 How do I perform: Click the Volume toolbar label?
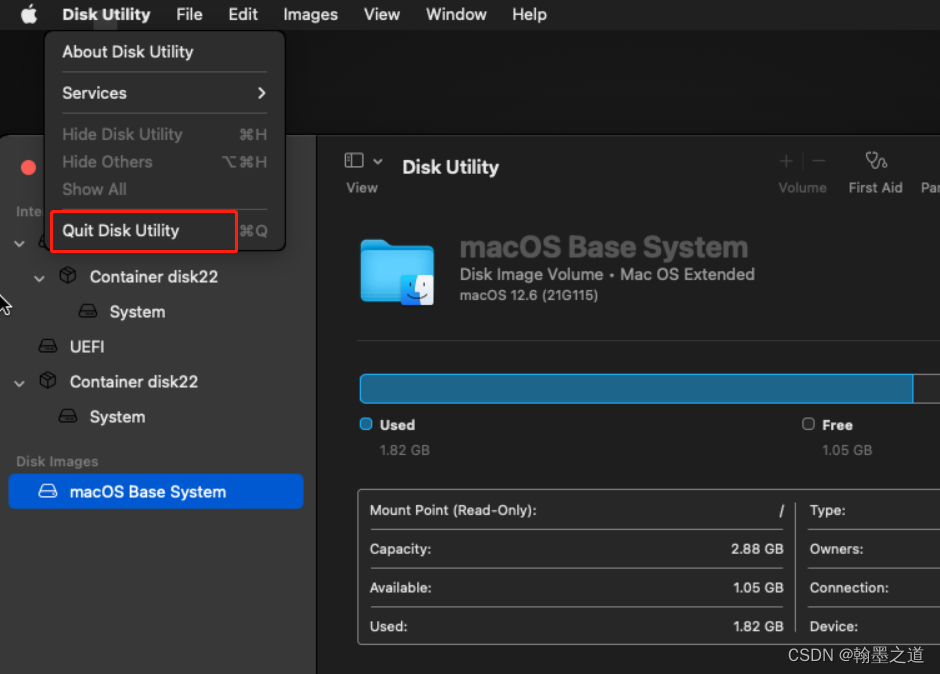tap(802, 188)
